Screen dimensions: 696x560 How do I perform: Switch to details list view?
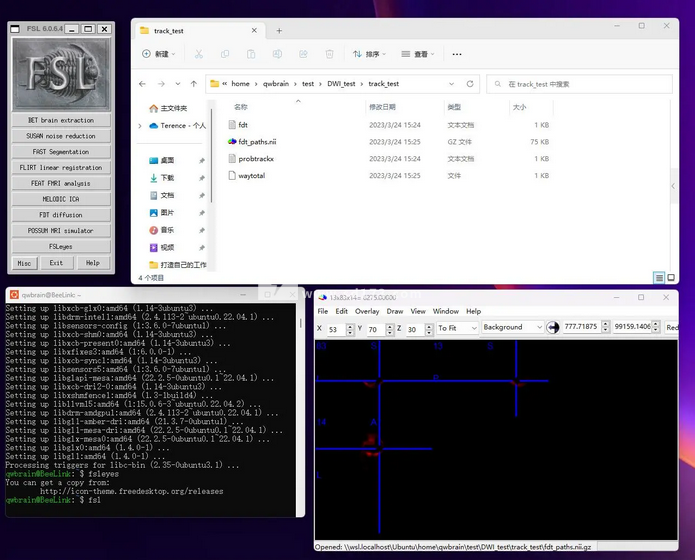coord(658,277)
